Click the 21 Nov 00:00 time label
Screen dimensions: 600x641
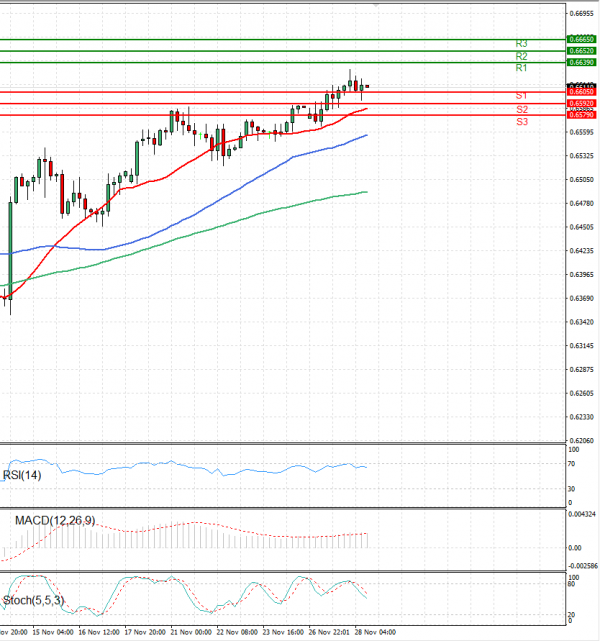coord(191,632)
